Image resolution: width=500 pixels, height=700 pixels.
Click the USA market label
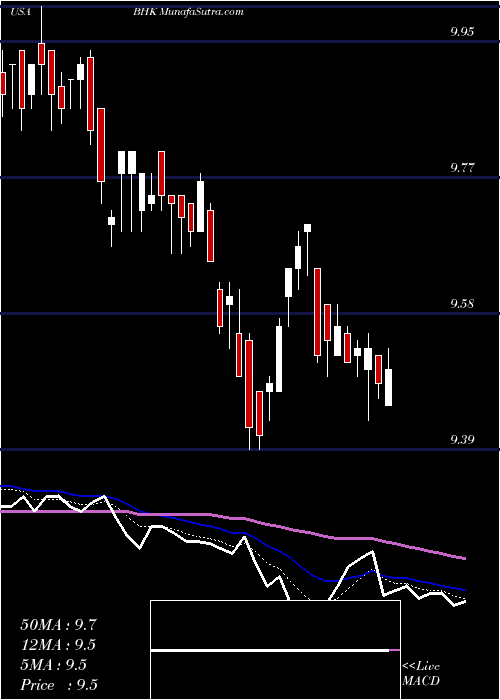20,12
